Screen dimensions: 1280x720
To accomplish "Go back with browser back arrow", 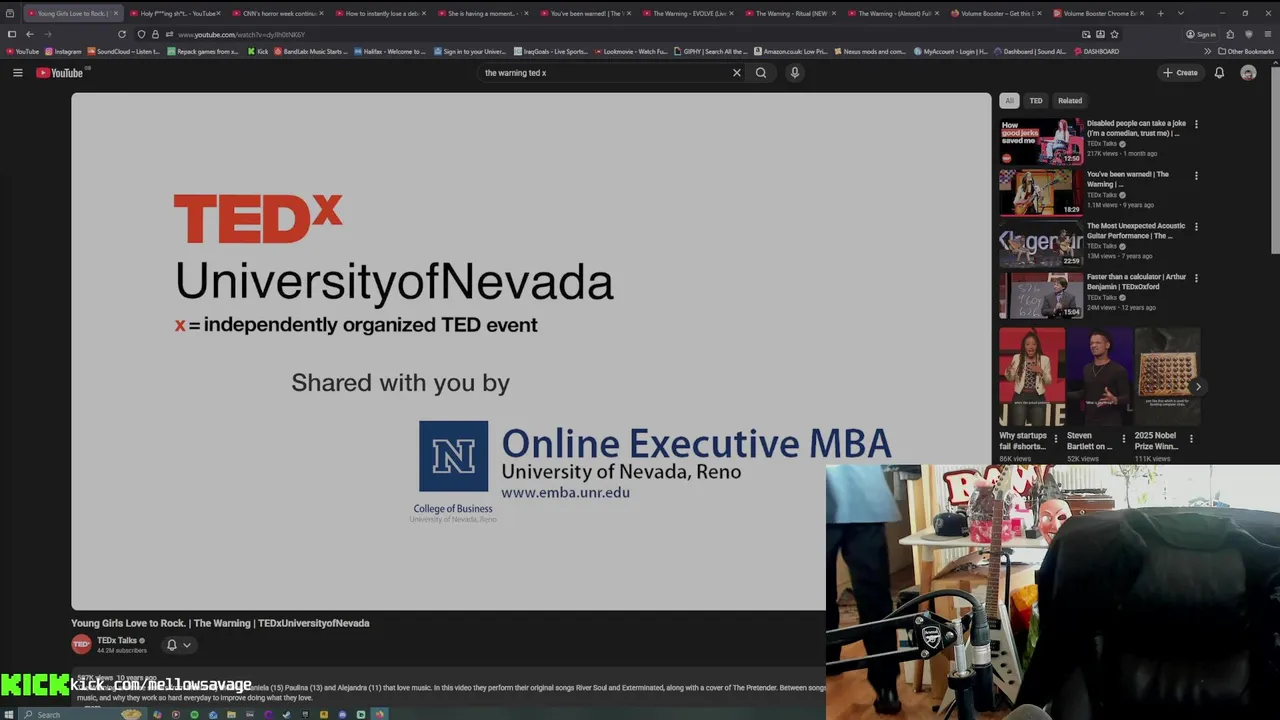I will tap(29, 34).
